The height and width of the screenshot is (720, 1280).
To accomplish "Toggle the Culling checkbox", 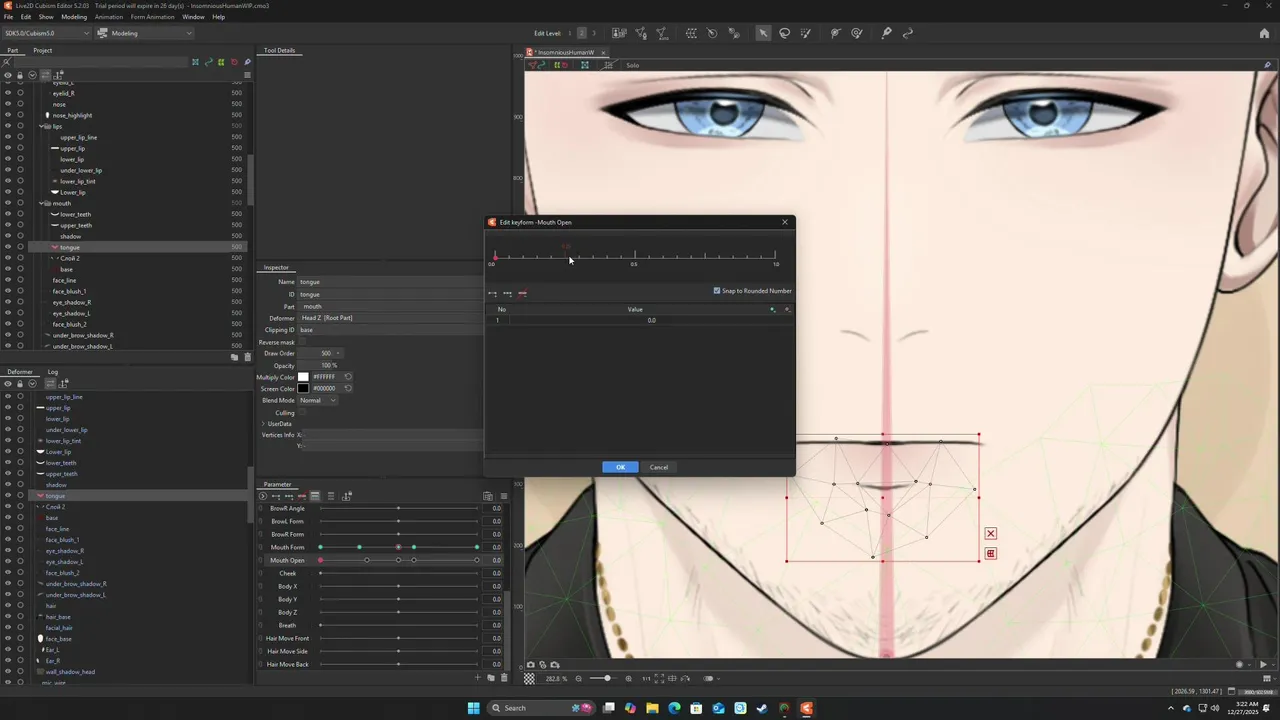I will click(303, 412).
